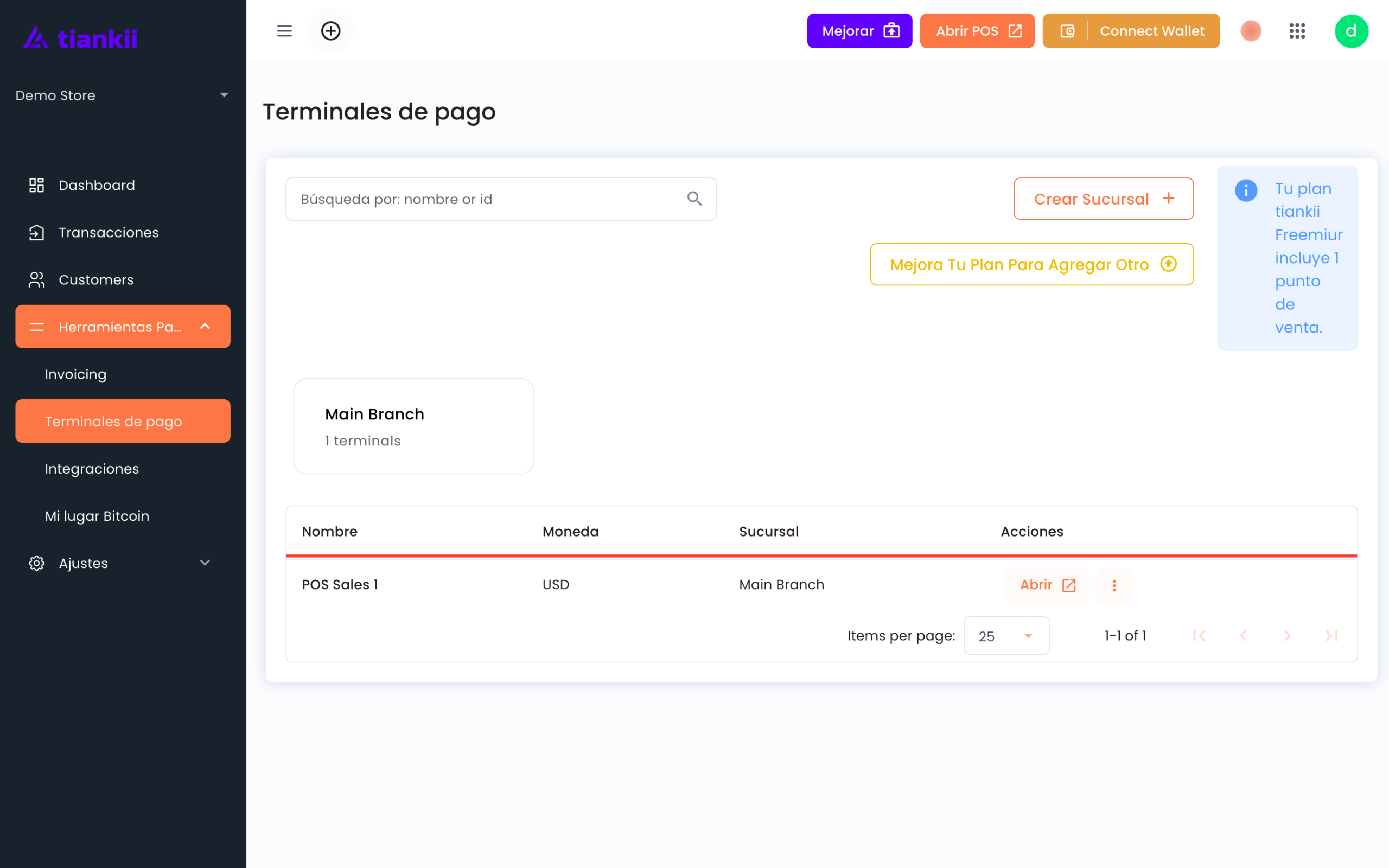
Task: Click the tiankii logo
Action: pos(80,38)
